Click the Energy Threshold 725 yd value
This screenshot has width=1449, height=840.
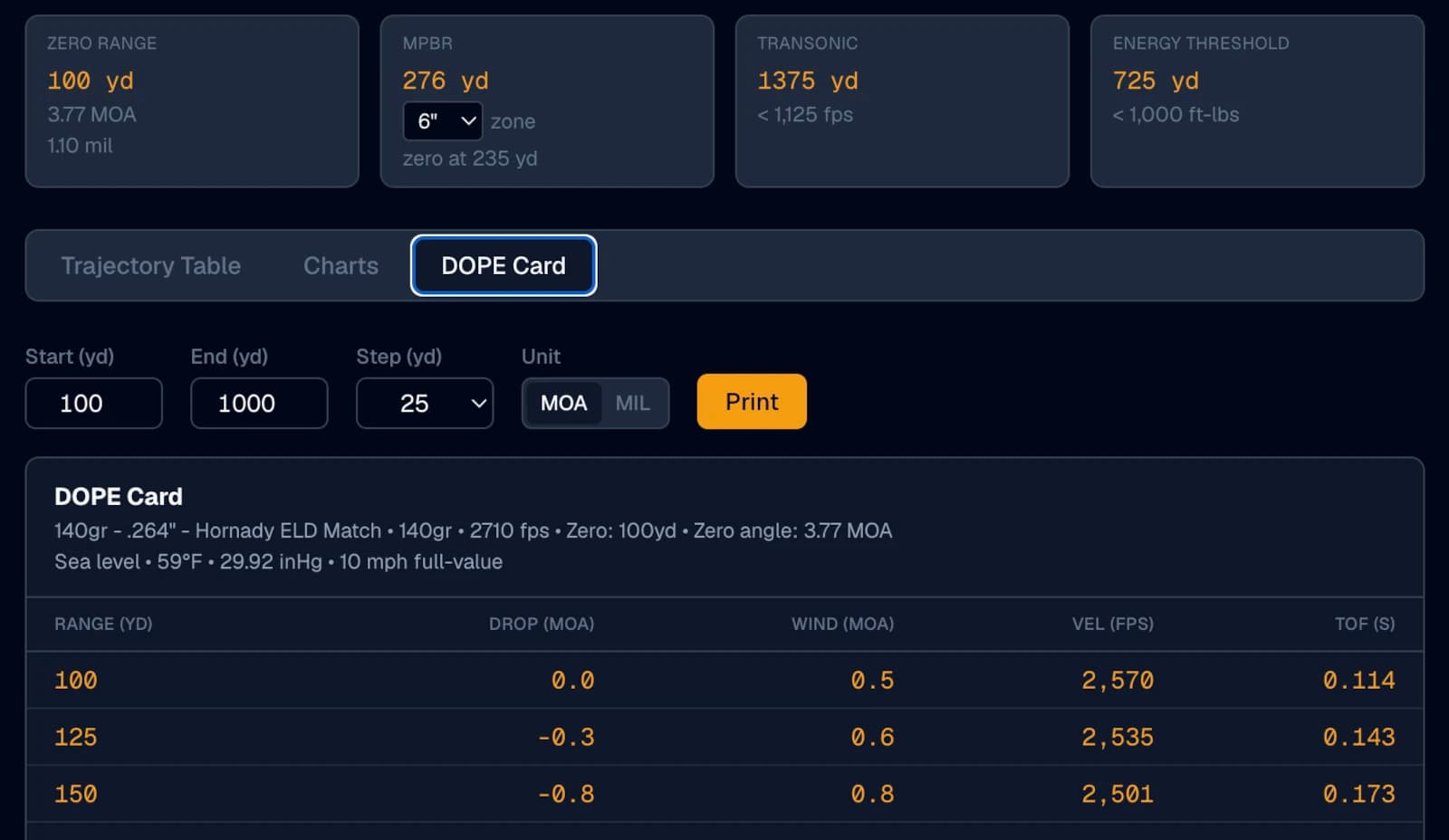1156,81
